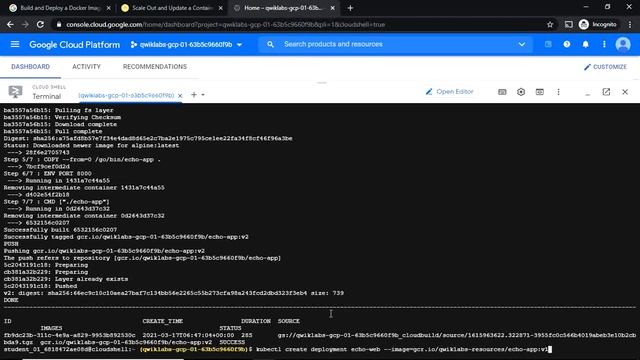
Task: Click the CREATE_TIME column header text
Action: [x=162, y=321]
